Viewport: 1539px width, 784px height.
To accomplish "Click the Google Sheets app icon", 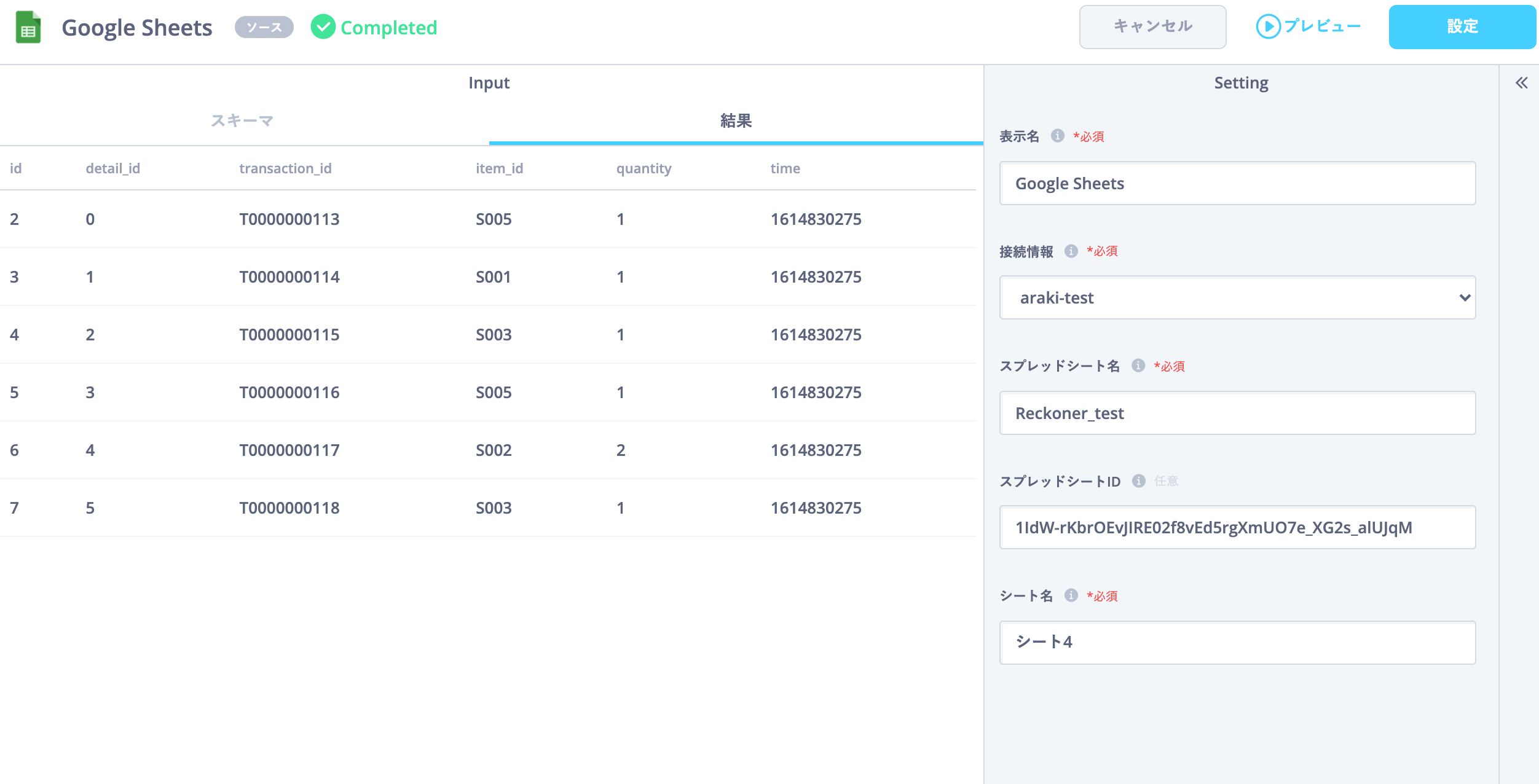I will (x=28, y=28).
